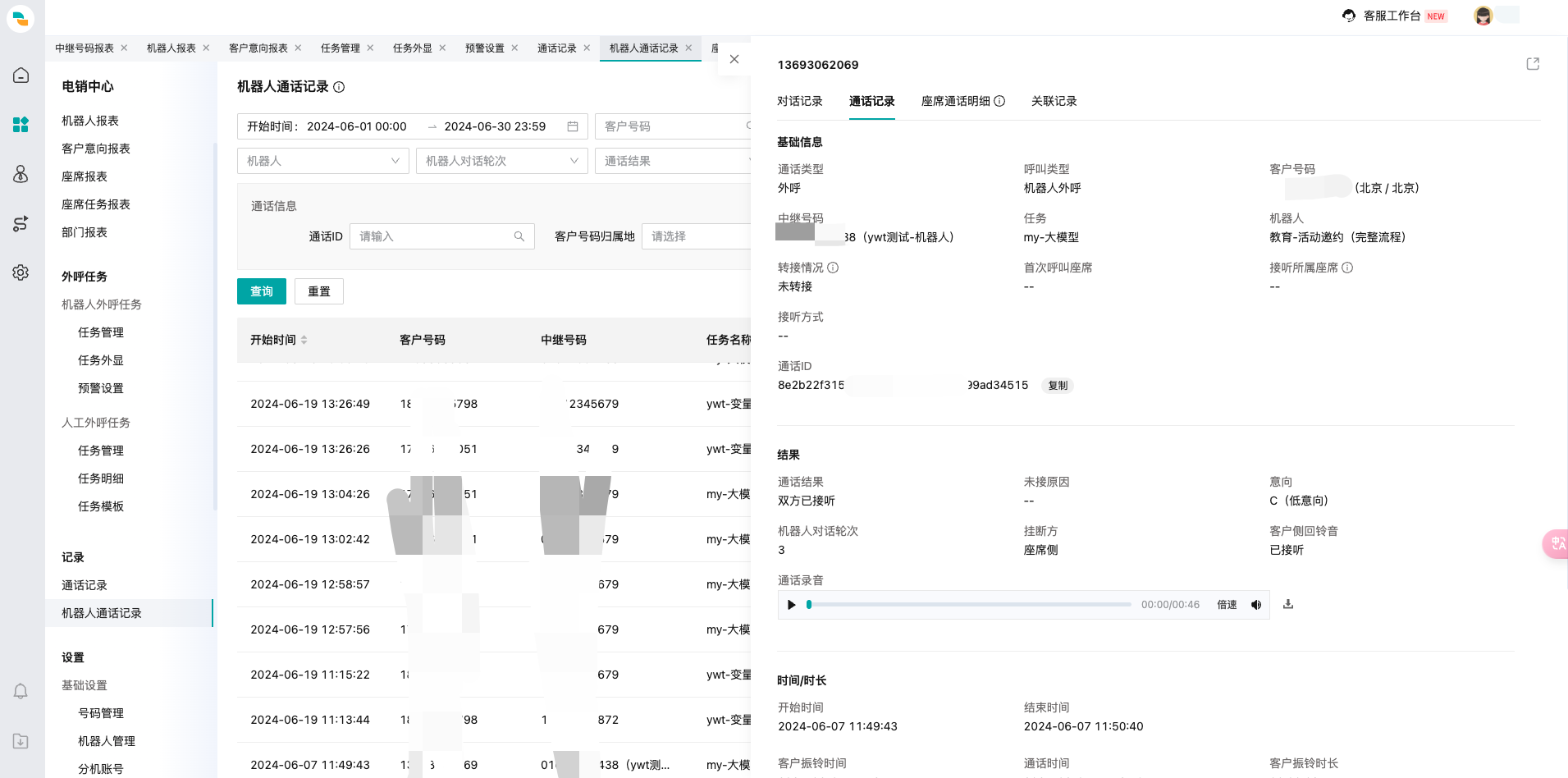Open 部门报表 in sidebar
Viewport: 1568px width, 778px height.
(x=85, y=232)
